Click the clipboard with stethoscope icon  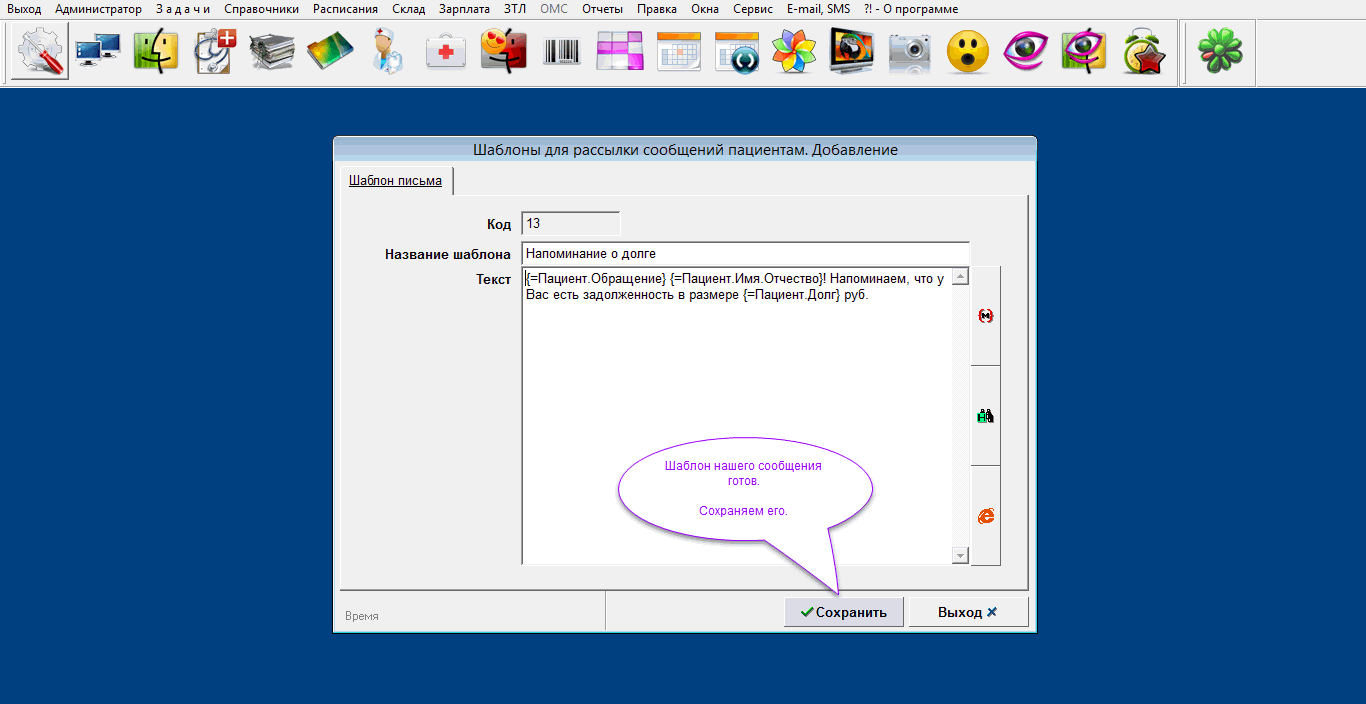click(214, 51)
